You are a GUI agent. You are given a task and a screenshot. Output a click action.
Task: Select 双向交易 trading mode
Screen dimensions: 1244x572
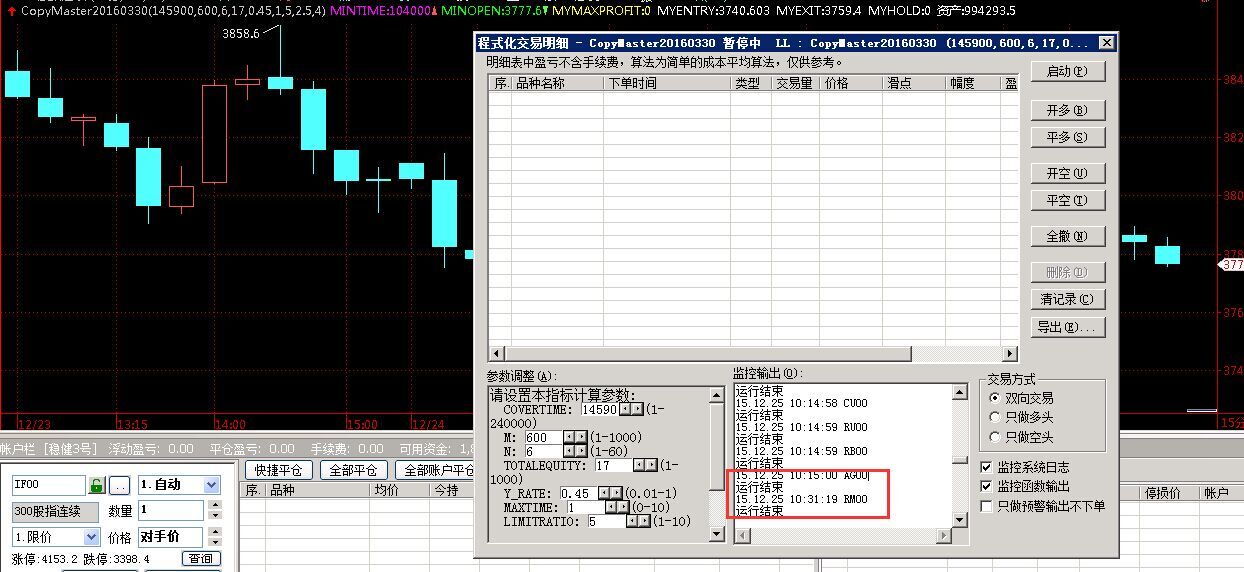[995, 397]
